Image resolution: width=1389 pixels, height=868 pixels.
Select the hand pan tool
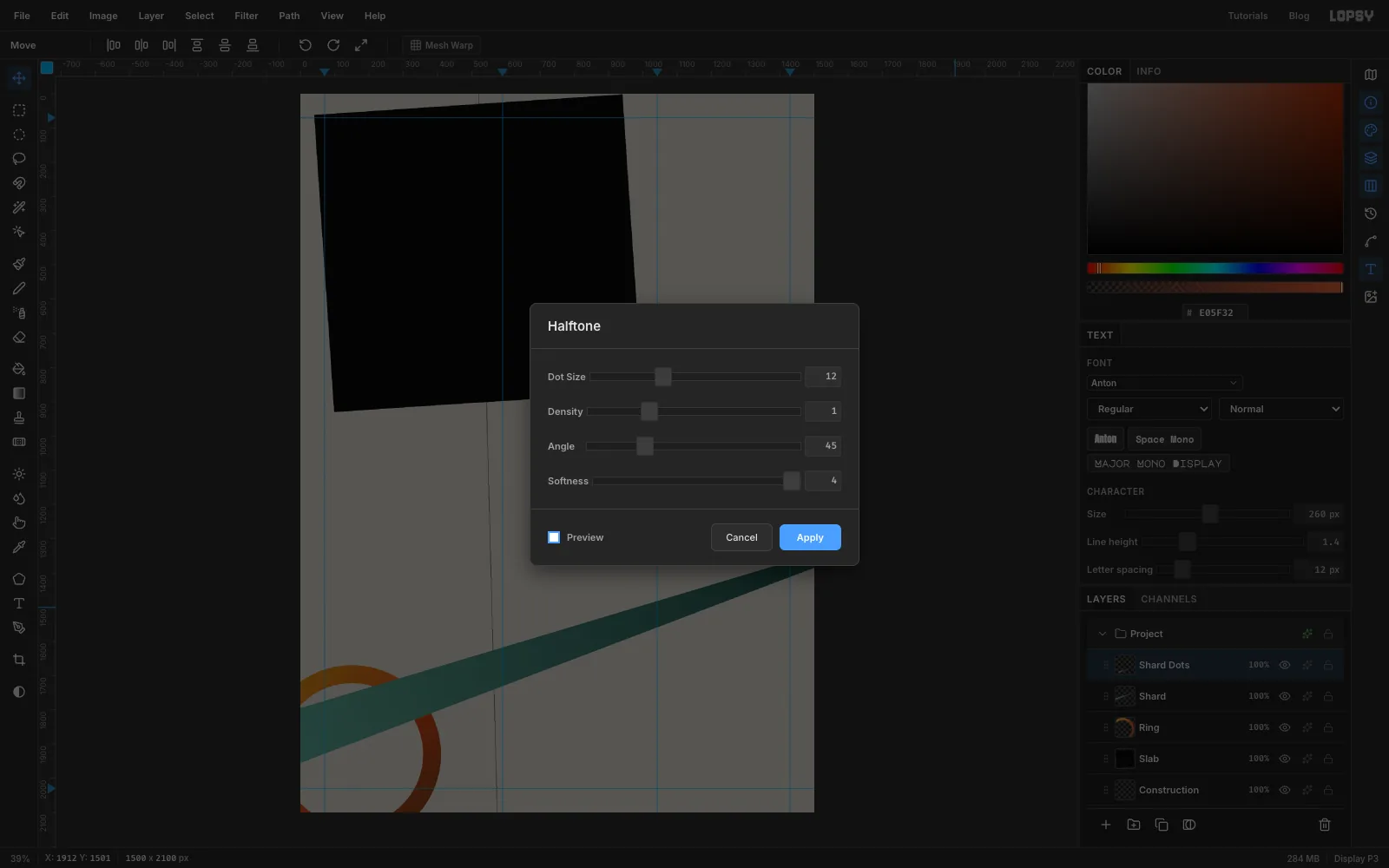tap(19, 523)
